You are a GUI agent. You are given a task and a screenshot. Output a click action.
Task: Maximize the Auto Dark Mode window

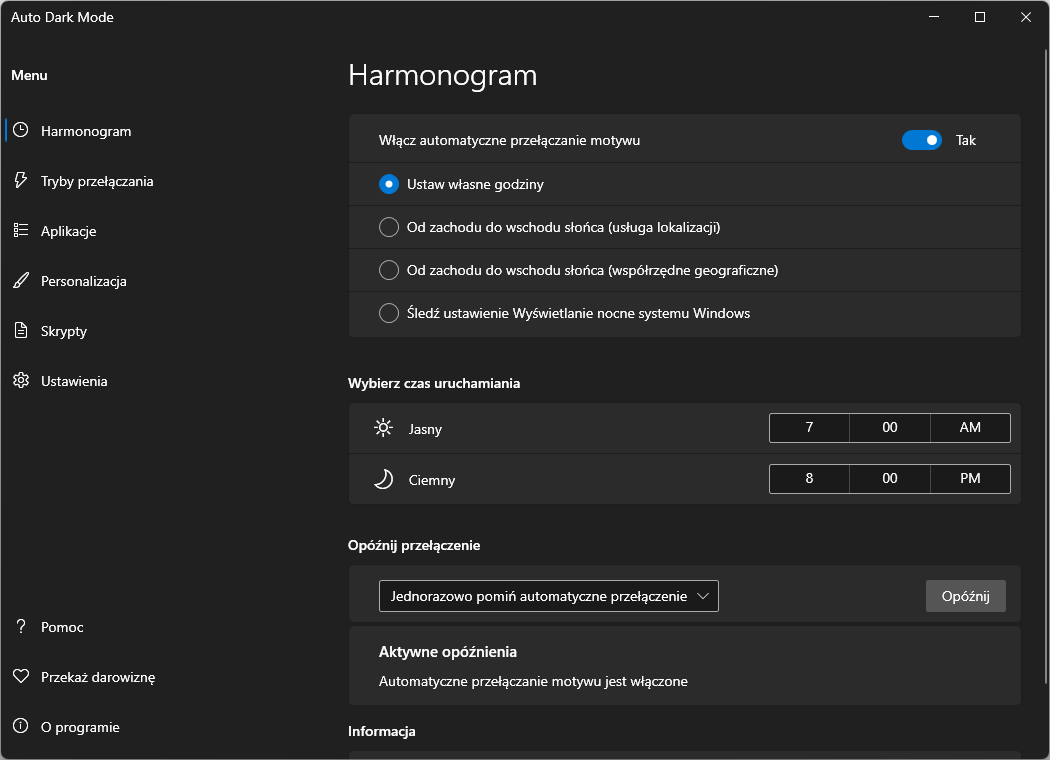[x=980, y=17]
